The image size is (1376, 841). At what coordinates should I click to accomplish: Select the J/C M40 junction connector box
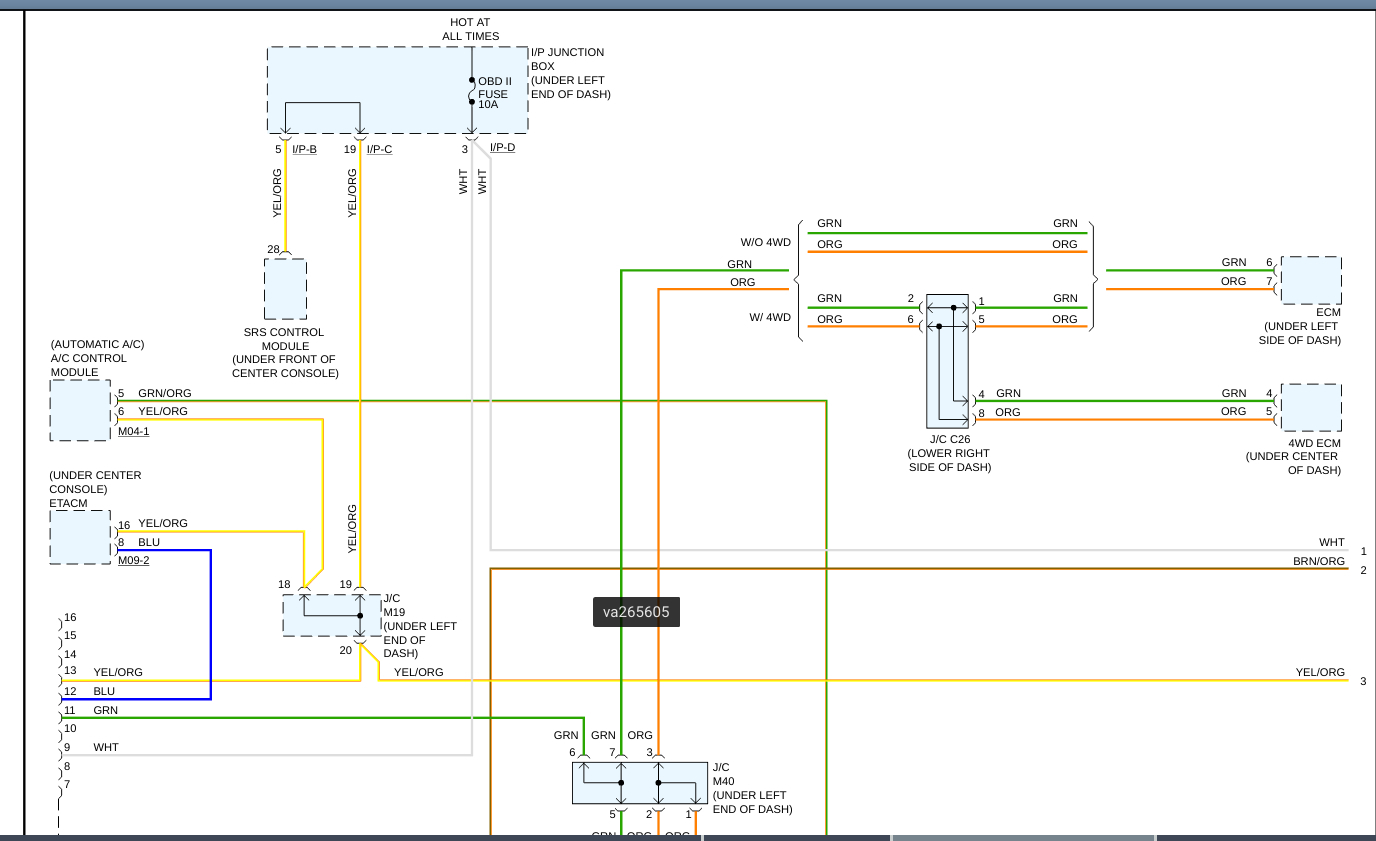click(x=639, y=782)
